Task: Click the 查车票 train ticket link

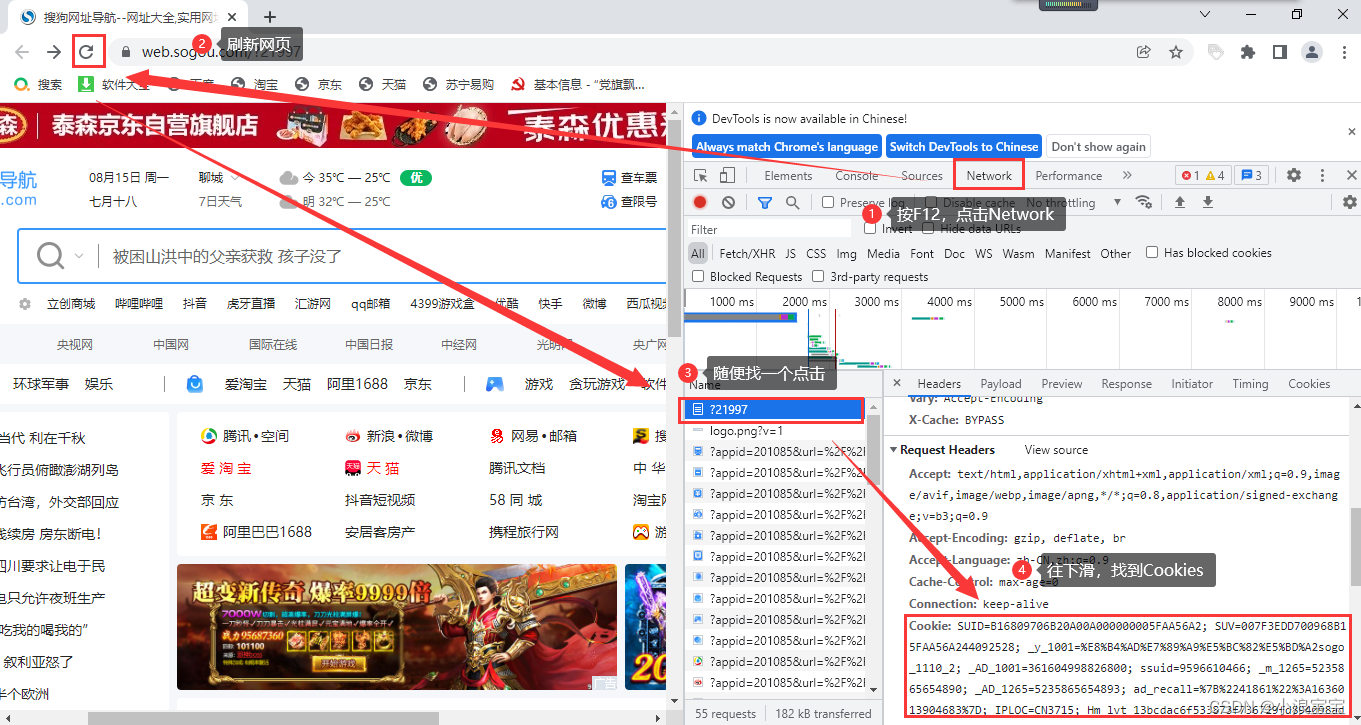Action: [x=630, y=177]
